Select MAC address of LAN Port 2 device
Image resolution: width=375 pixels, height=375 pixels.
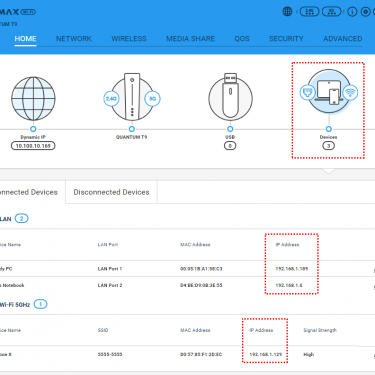coord(201,285)
